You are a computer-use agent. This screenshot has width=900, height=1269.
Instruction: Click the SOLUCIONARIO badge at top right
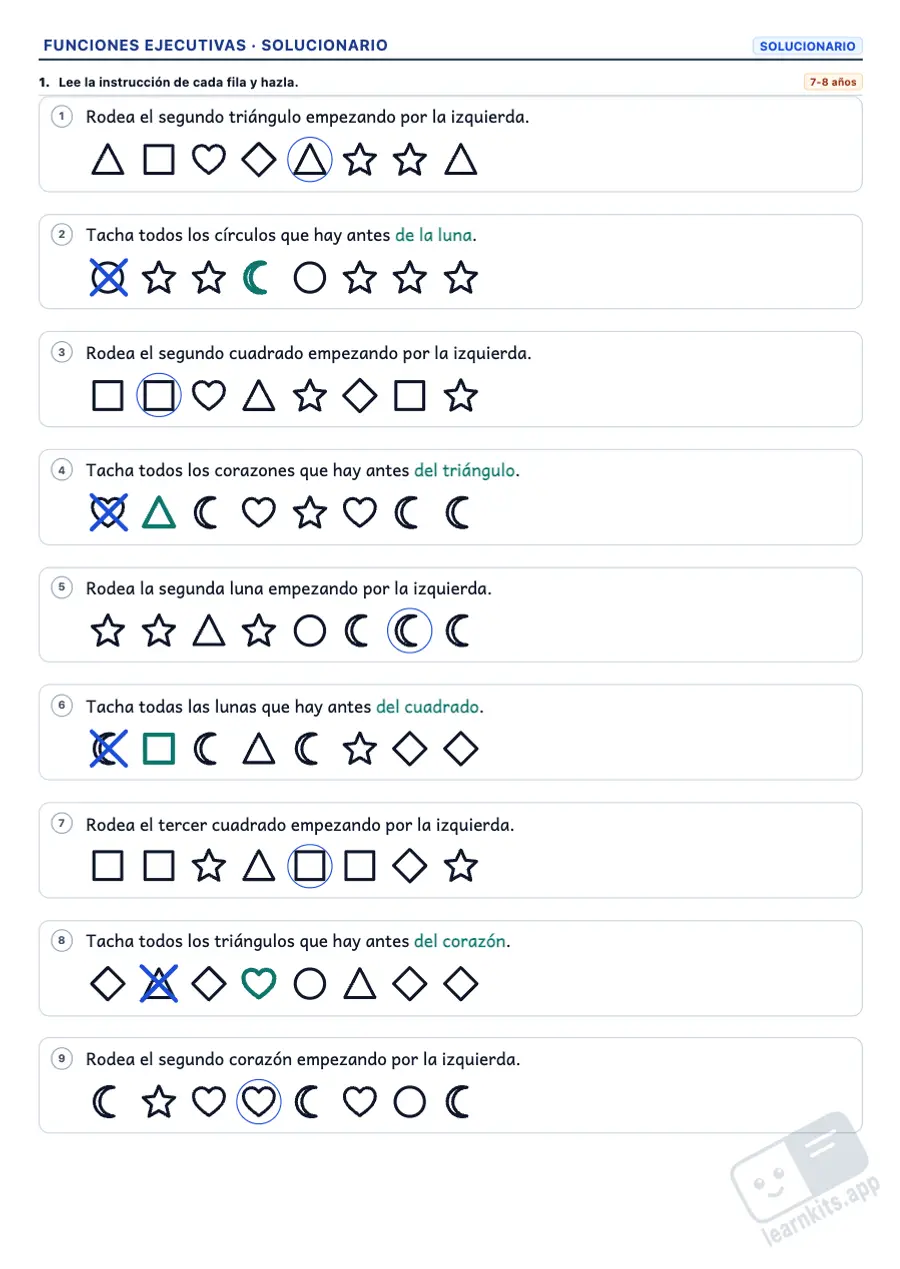click(x=807, y=46)
